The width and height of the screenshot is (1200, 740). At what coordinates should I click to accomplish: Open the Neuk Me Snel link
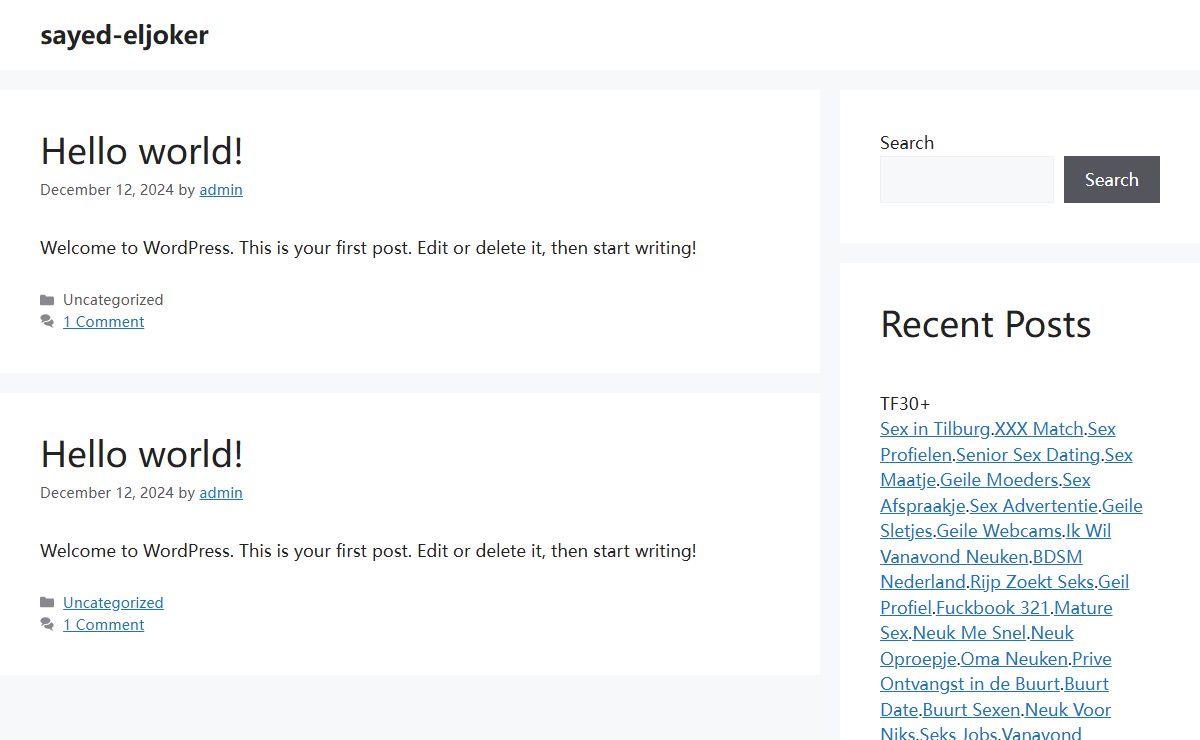tap(970, 633)
